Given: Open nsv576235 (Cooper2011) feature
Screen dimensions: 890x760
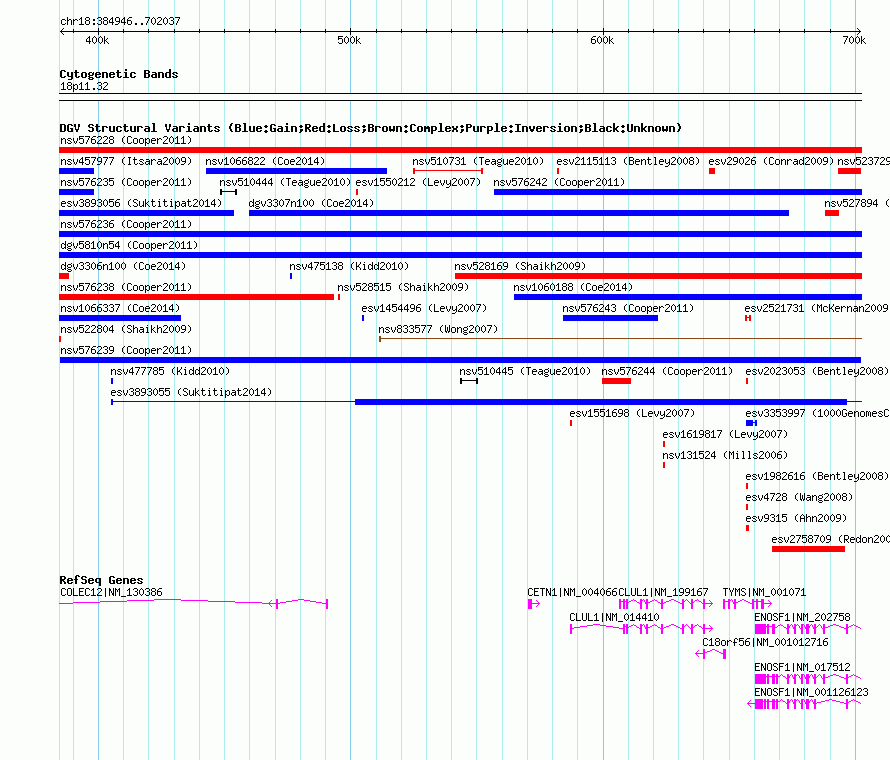Looking at the screenshot, I should [77, 192].
